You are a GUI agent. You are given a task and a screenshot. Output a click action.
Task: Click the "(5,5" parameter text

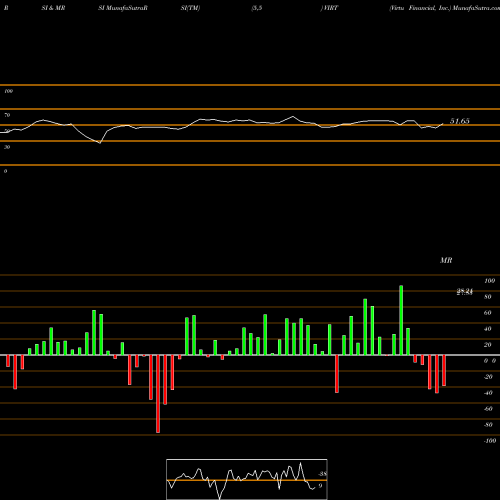[257, 8]
